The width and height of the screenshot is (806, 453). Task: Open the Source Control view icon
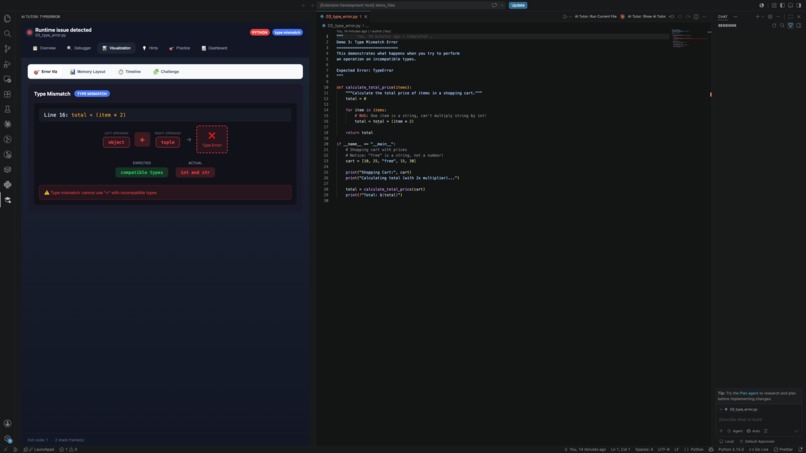point(7,49)
